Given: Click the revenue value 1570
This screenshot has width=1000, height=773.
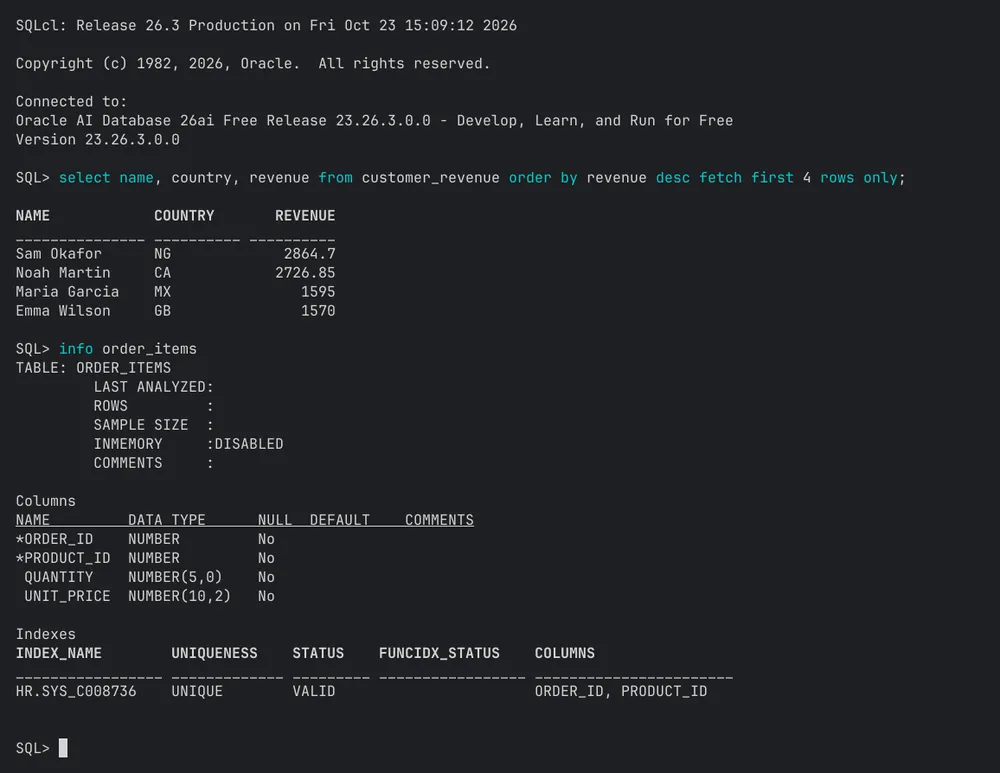Looking at the screenshot, I should [x=318, y=311].
